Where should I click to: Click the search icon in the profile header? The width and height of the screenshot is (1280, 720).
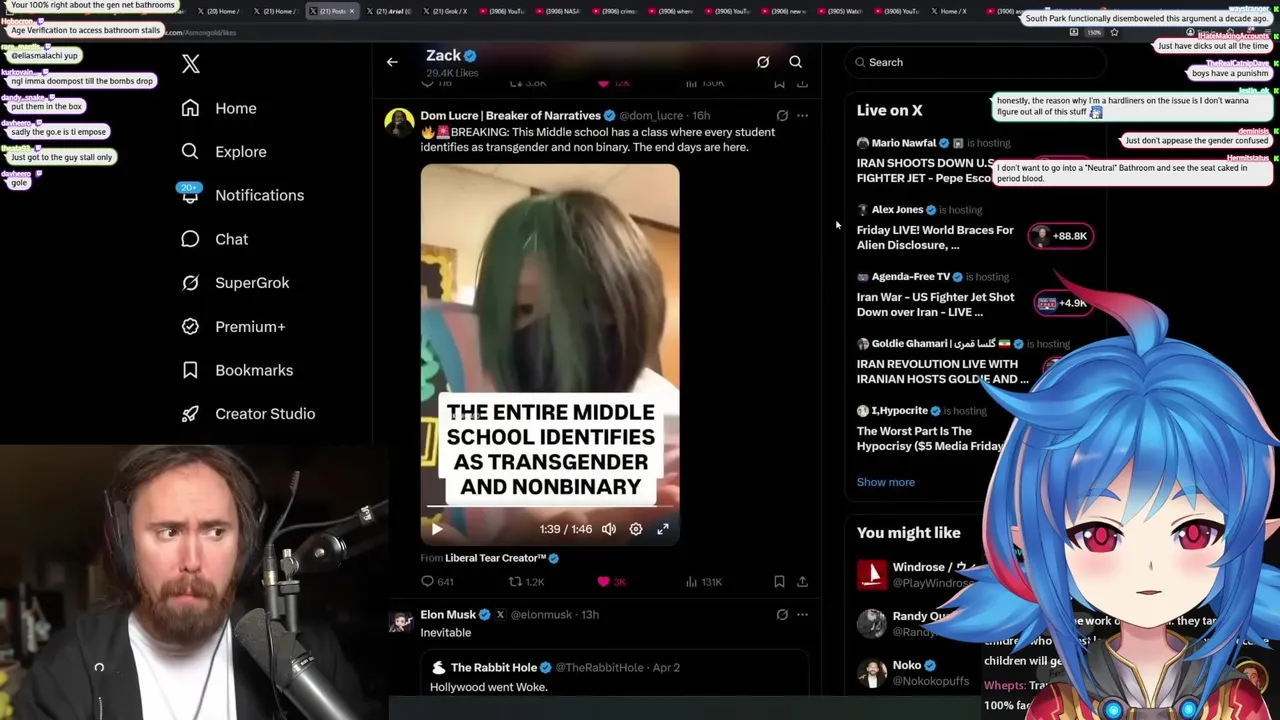[796, 62]
